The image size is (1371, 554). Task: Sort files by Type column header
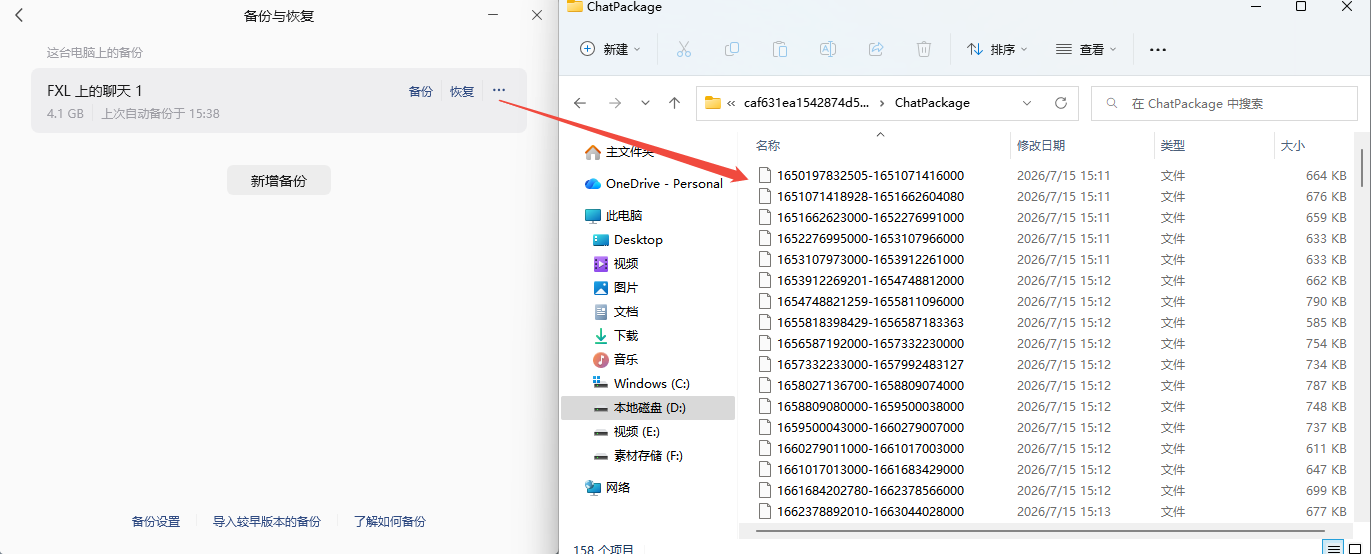click(1173, 146)
